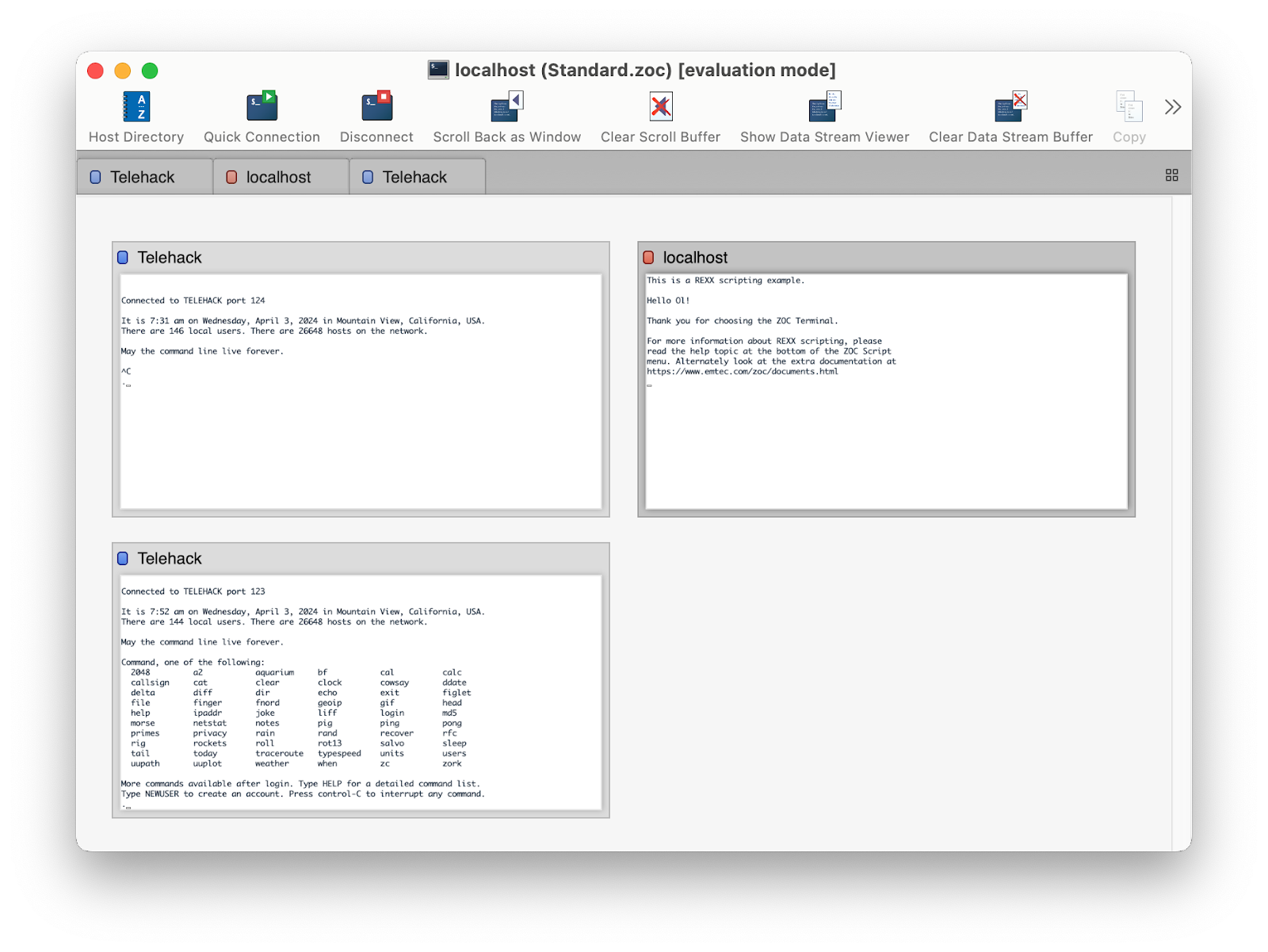Click the tile windows grid icon
This screenshot has height=952, width=1268.
point(1173,174)
